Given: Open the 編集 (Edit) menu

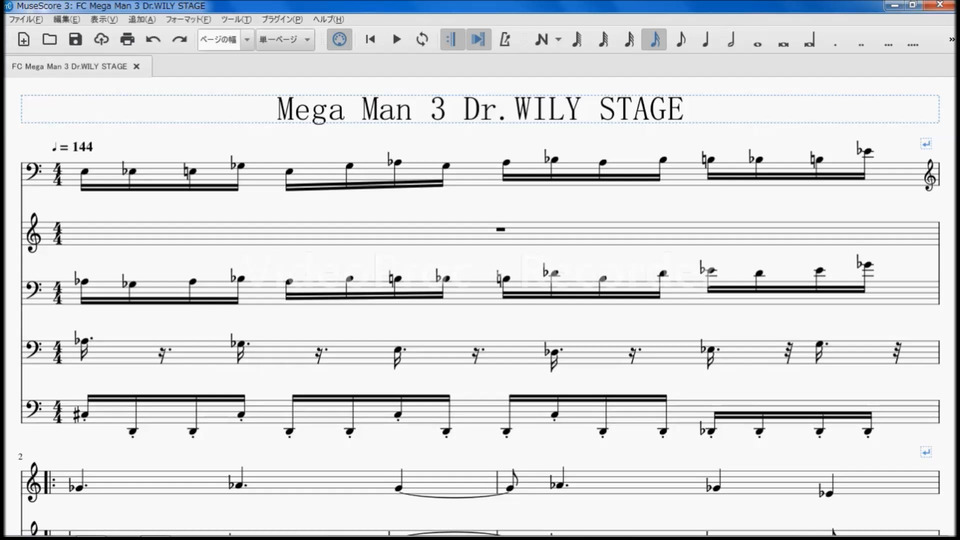Looking at the screenshot, I should (67, 20).
